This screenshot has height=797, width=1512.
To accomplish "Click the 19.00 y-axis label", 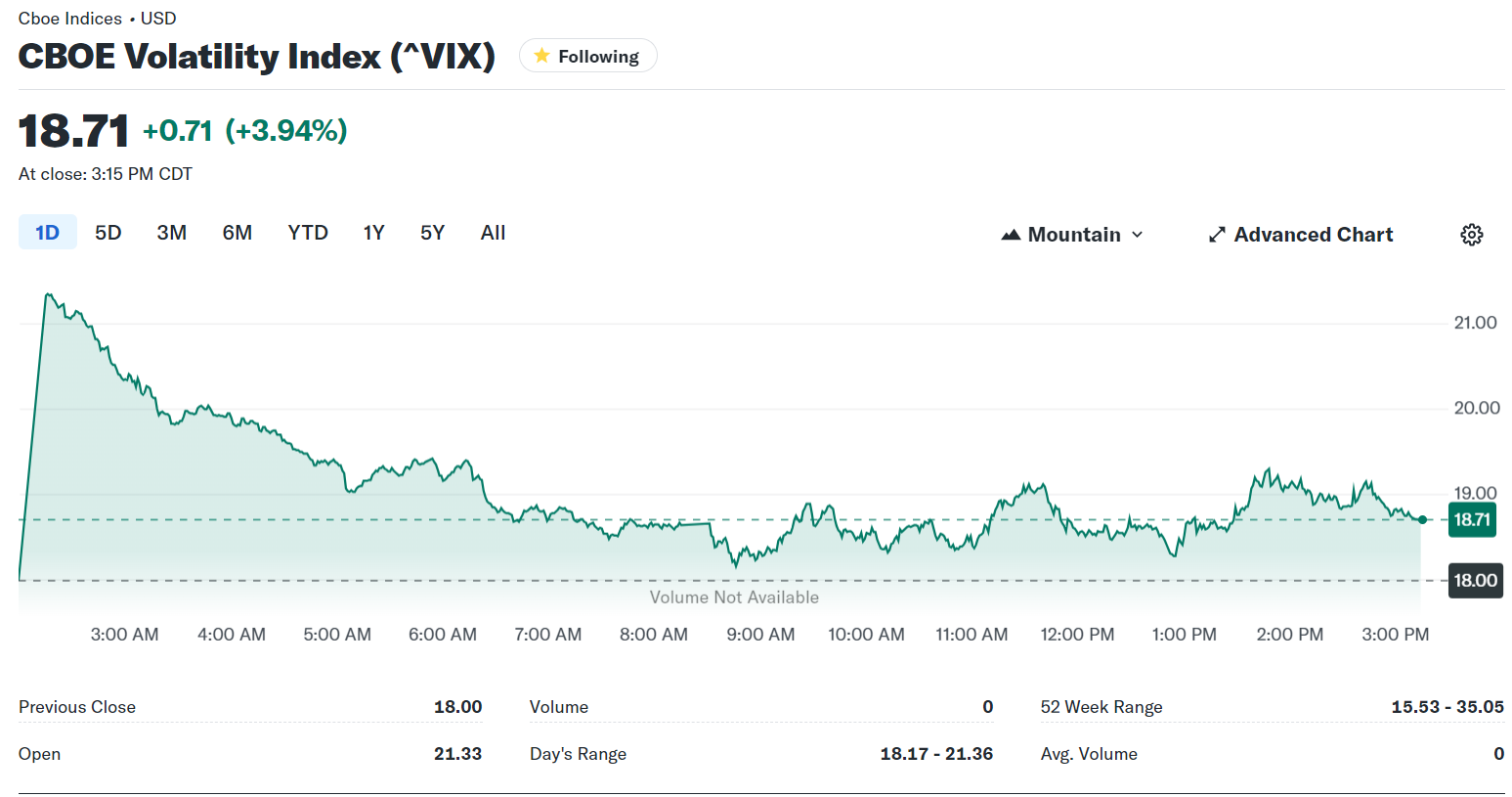I will [x=1476, y=494].
